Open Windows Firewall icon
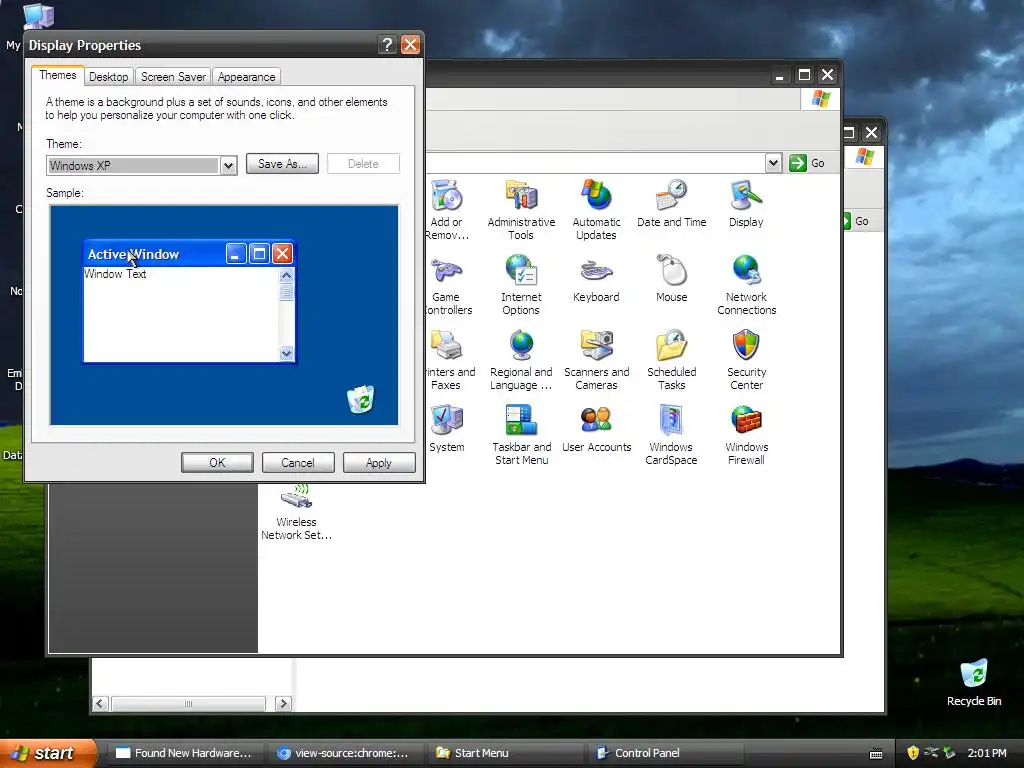 coord(746,435)
